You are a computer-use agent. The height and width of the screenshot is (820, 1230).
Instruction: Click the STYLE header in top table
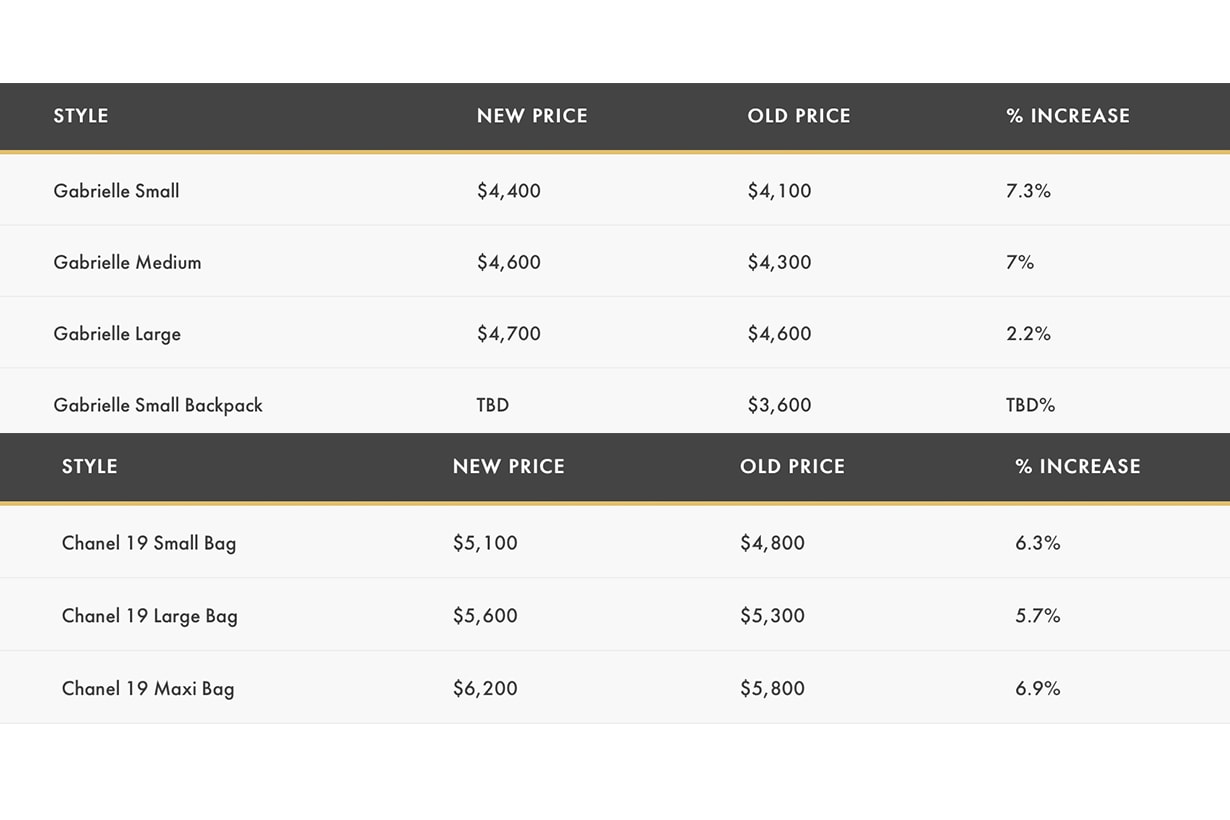[x=81, y=116]
